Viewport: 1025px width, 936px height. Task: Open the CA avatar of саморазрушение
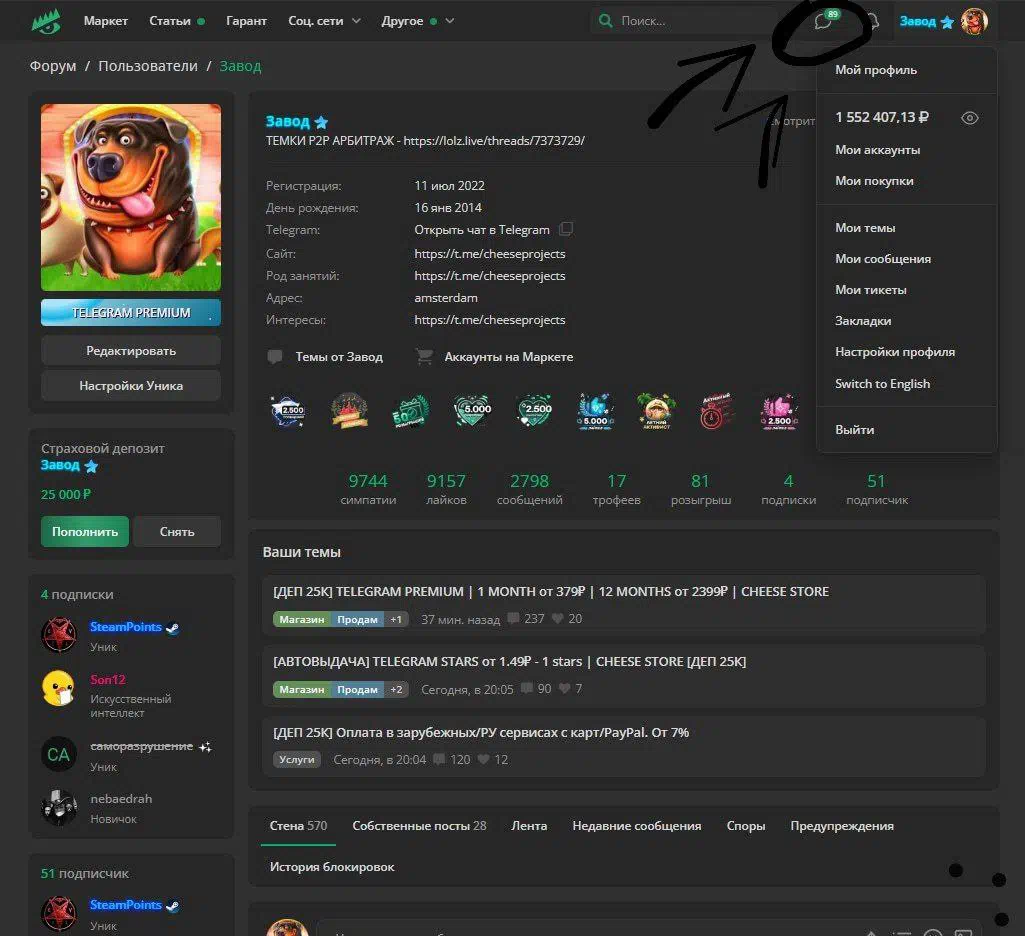click(x=59, y=754)
